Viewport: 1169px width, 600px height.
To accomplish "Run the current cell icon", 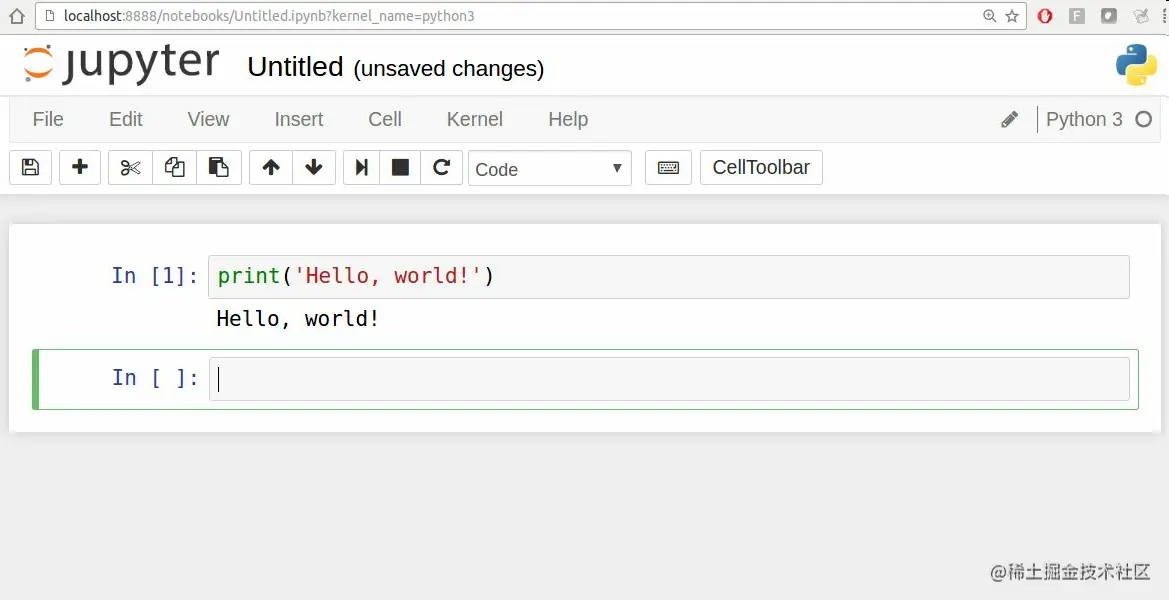I will (361, 168).
